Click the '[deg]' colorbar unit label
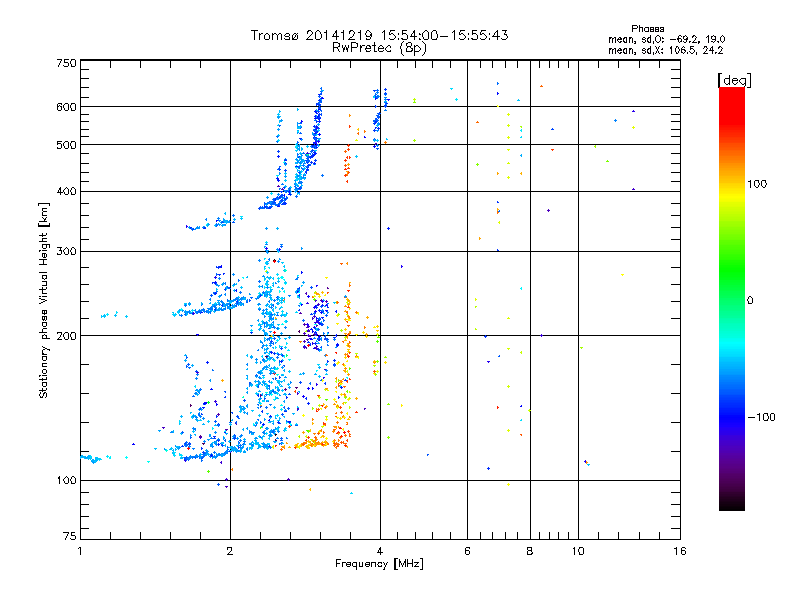Screen dimensions: 800x600 [734, 80]
